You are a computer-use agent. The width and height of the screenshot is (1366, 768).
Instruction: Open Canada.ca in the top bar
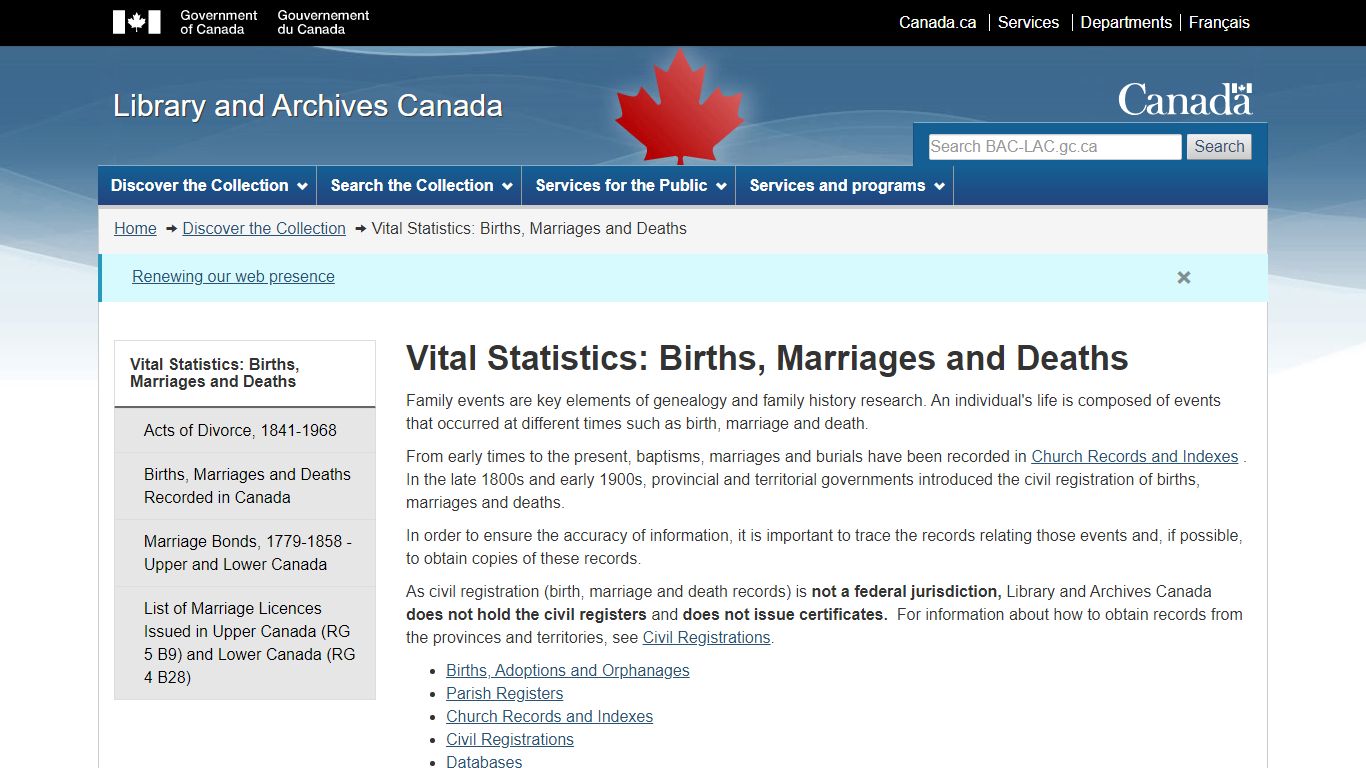pyautogui.click(x=937, y=22)
